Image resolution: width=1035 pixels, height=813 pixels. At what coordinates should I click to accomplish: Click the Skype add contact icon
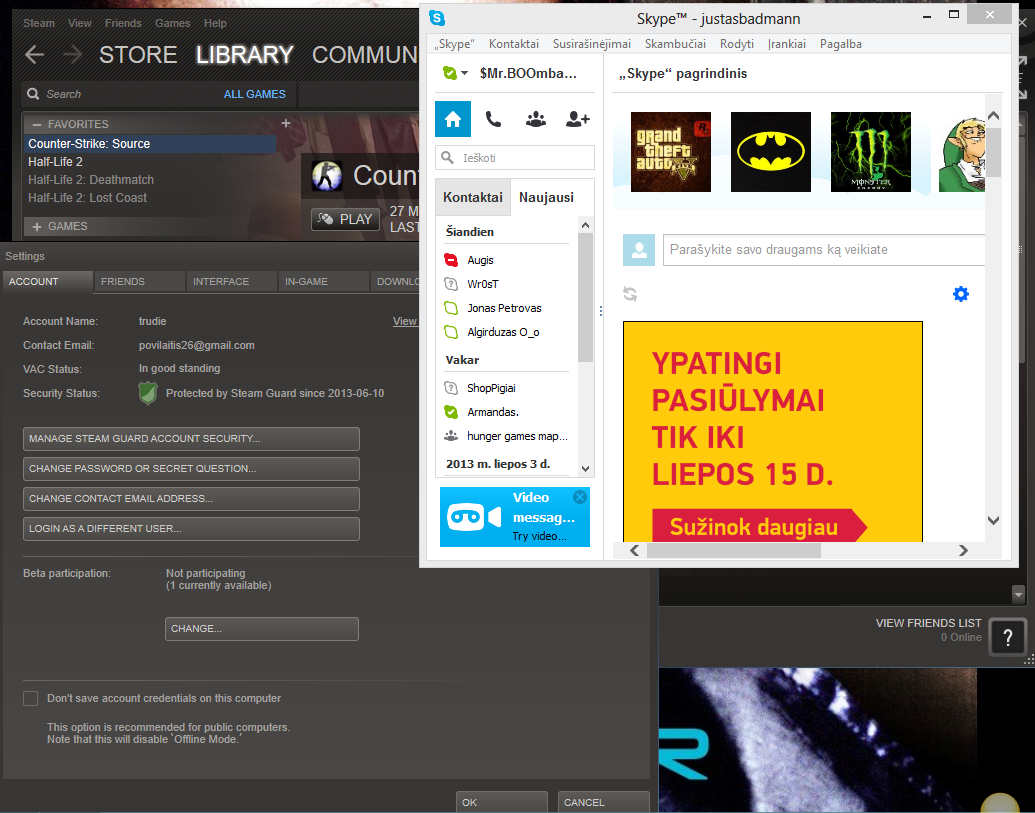point(578,119)
